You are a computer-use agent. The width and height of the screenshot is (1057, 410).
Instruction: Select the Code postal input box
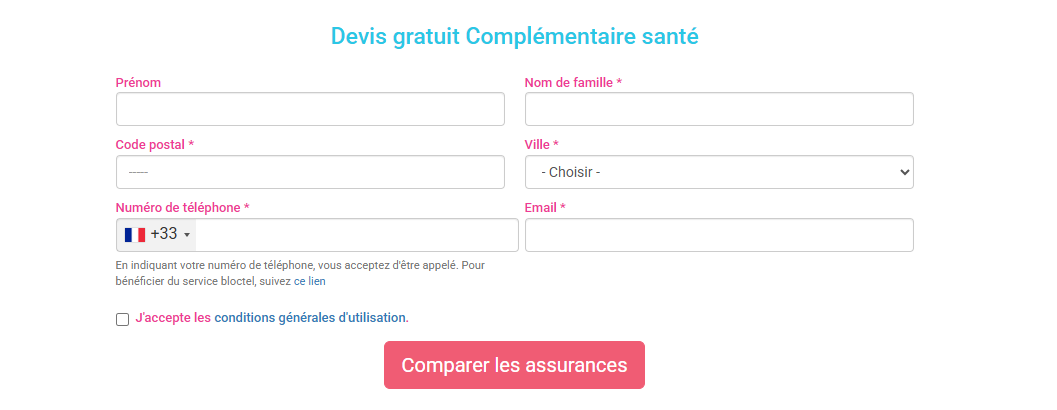point(310,172)
